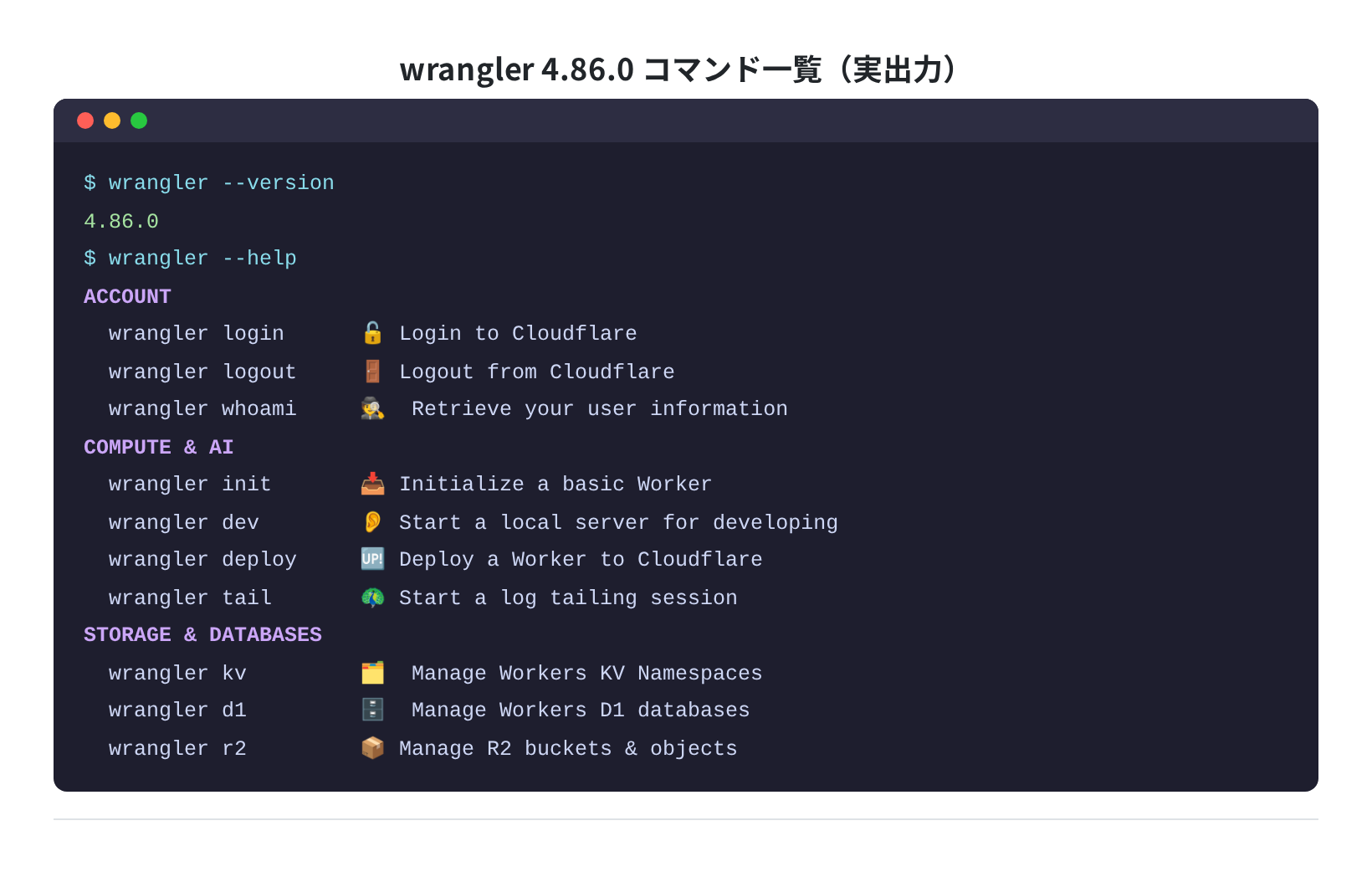The image size is (1372, 872).
Task: Click the UP! emoji beside wrangler deploy
Action: (x=372, y=559)
